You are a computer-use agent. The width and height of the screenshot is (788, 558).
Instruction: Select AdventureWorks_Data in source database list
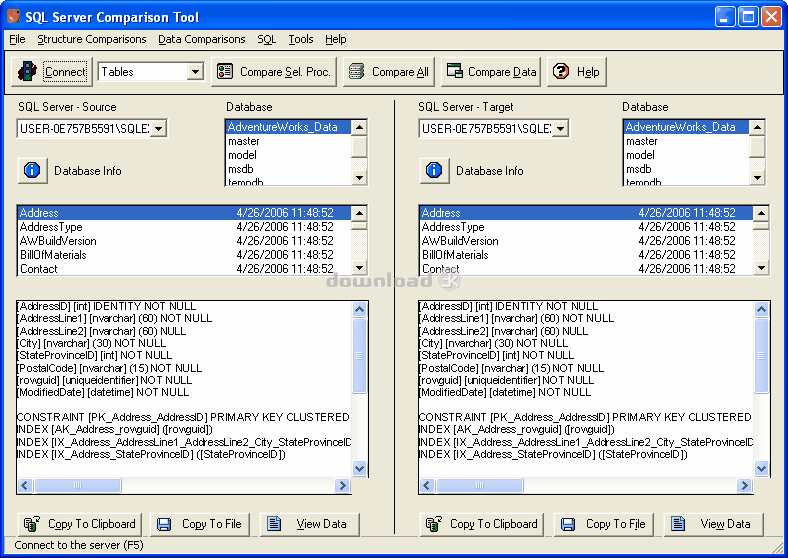pyautogui.click(x=288, y=127)
